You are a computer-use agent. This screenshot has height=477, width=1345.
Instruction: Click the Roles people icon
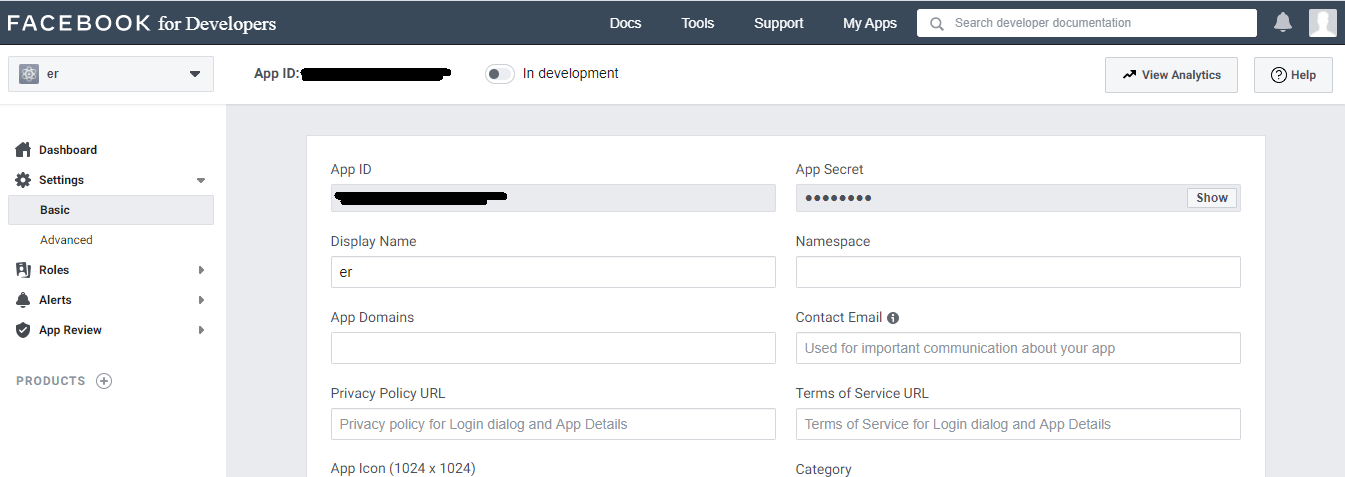point(24,270)
